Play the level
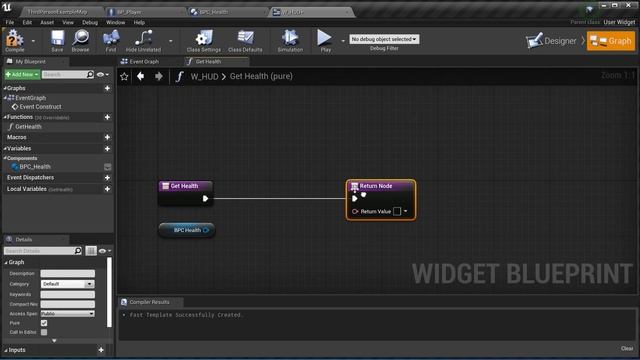640x360 pixels. (x=325, y=40)
